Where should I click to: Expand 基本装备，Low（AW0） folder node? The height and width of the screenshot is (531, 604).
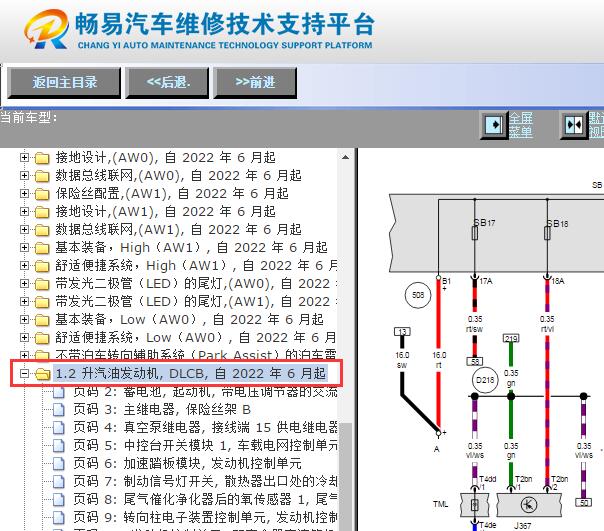pyautogui.click(x=24, y=319)
